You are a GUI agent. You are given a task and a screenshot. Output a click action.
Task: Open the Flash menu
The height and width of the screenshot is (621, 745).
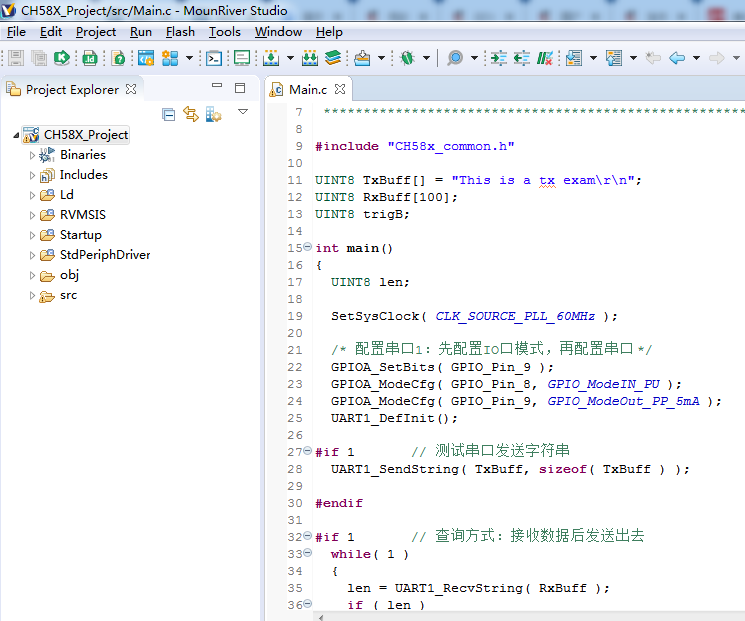180,32
